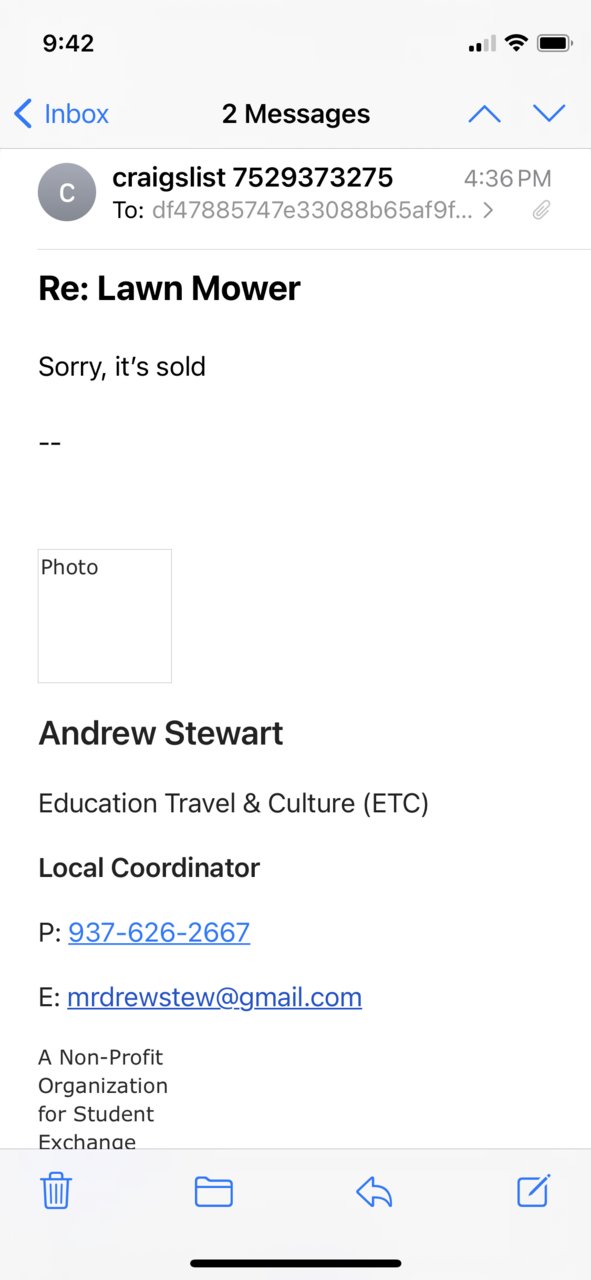Open the move-to-folder icon
The width and height of the screenshot is (591, 1280).
[214, 1191]
